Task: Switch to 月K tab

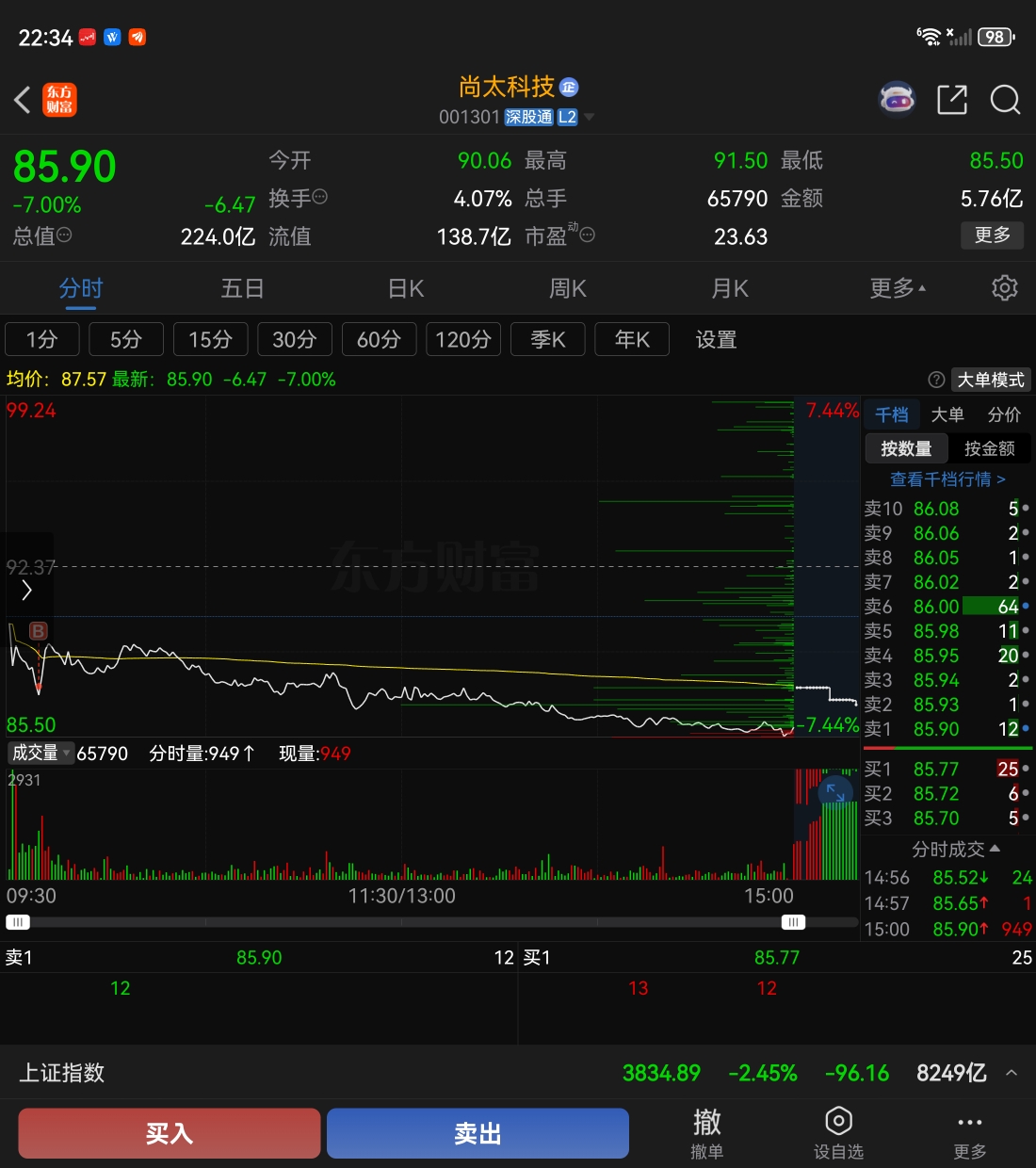Action: coord(730,287)
